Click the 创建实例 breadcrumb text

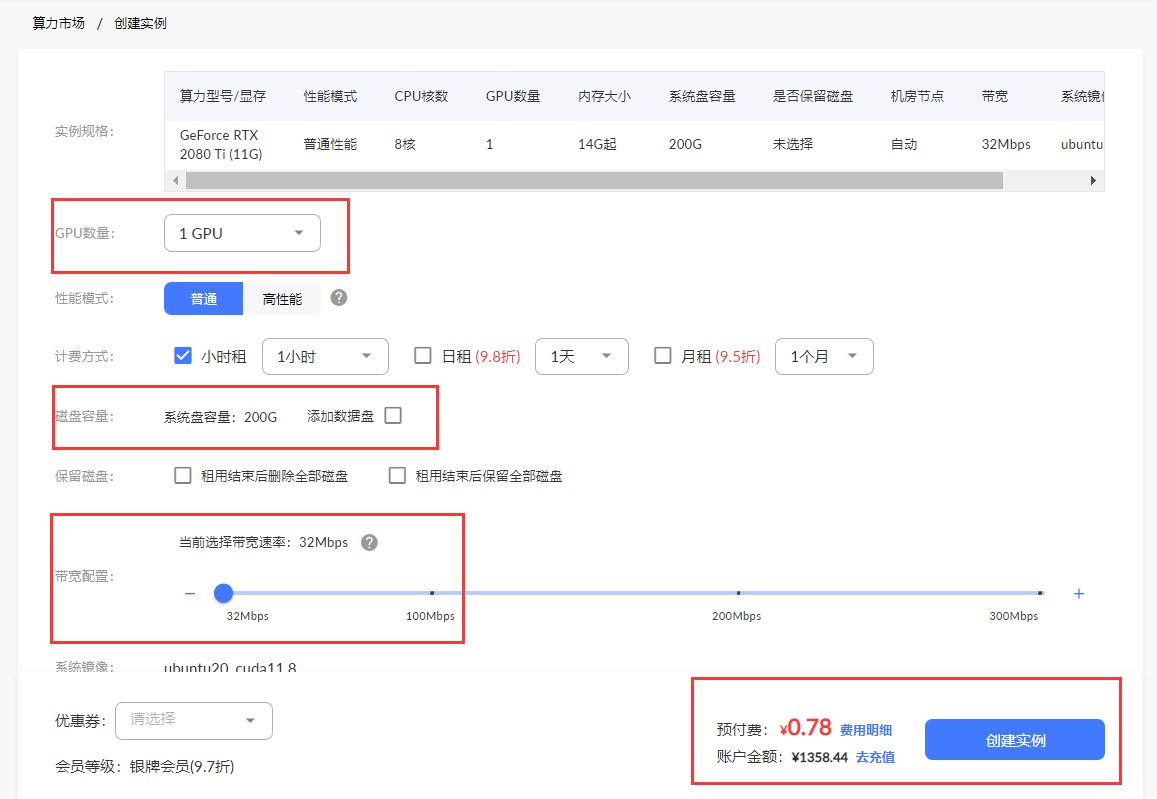coord(140,24)
